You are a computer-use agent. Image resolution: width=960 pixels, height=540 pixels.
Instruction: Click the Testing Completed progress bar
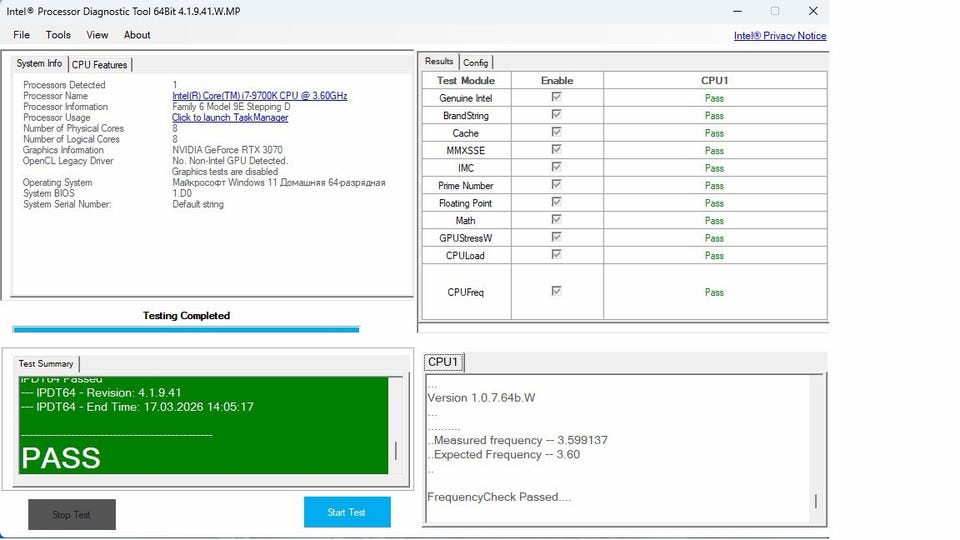coord(186,329)
